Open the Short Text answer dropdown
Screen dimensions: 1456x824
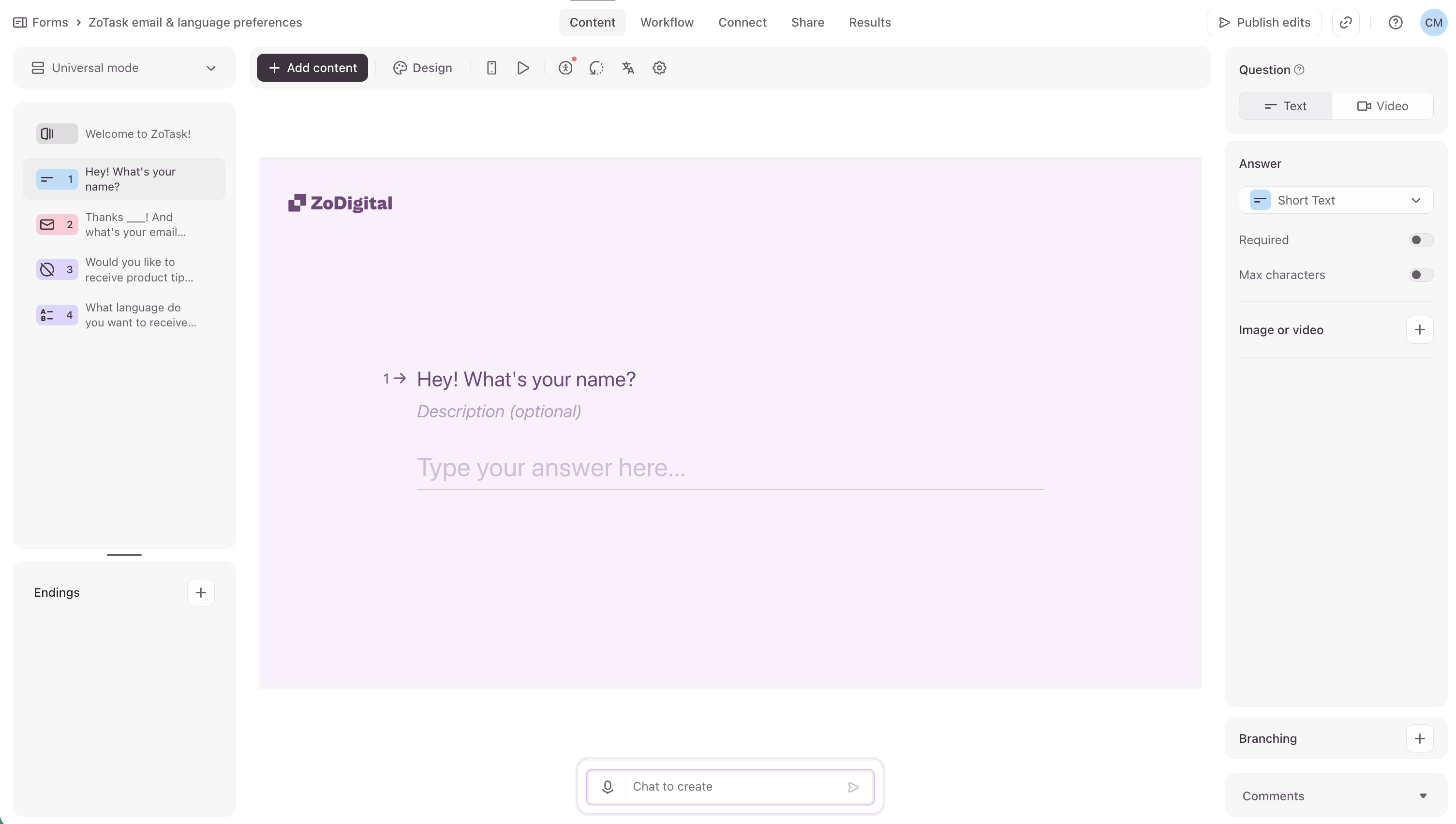(1336, 200)
